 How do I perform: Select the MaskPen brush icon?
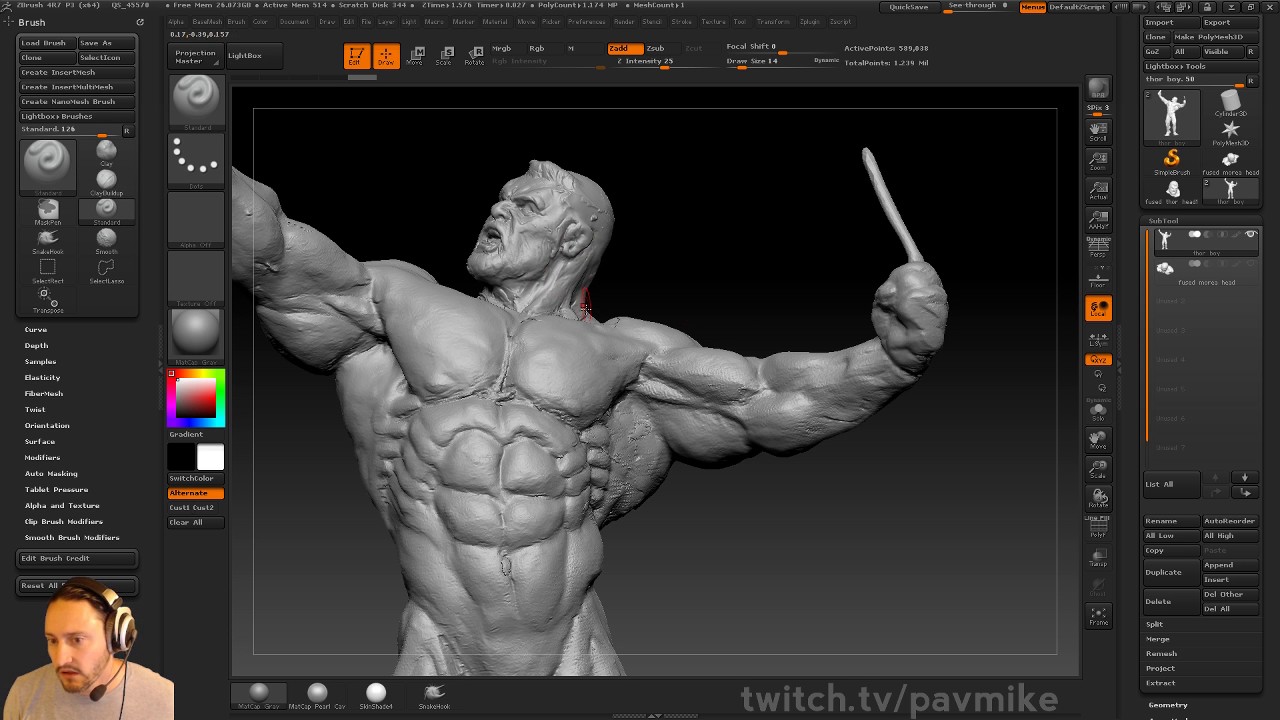[x=47, y=211]
